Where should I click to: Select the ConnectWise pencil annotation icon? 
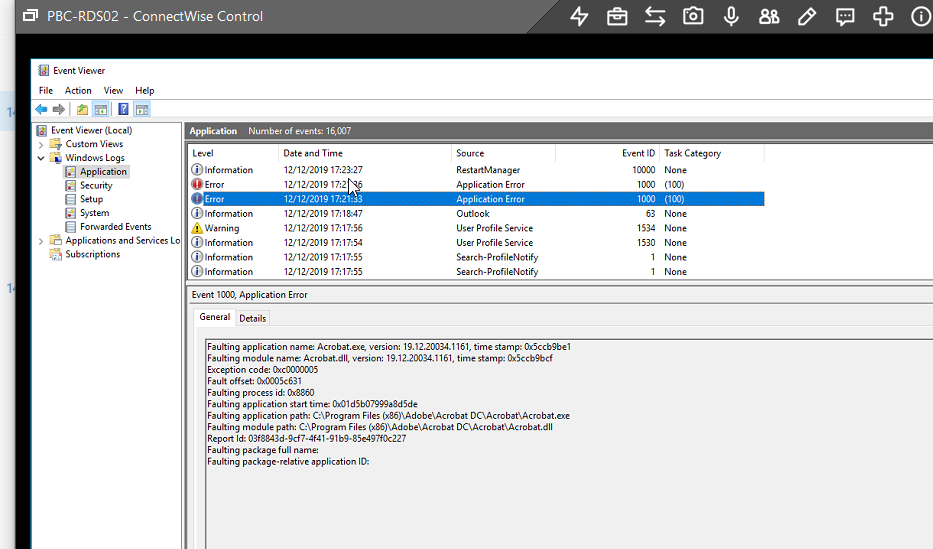click(807, 16)
